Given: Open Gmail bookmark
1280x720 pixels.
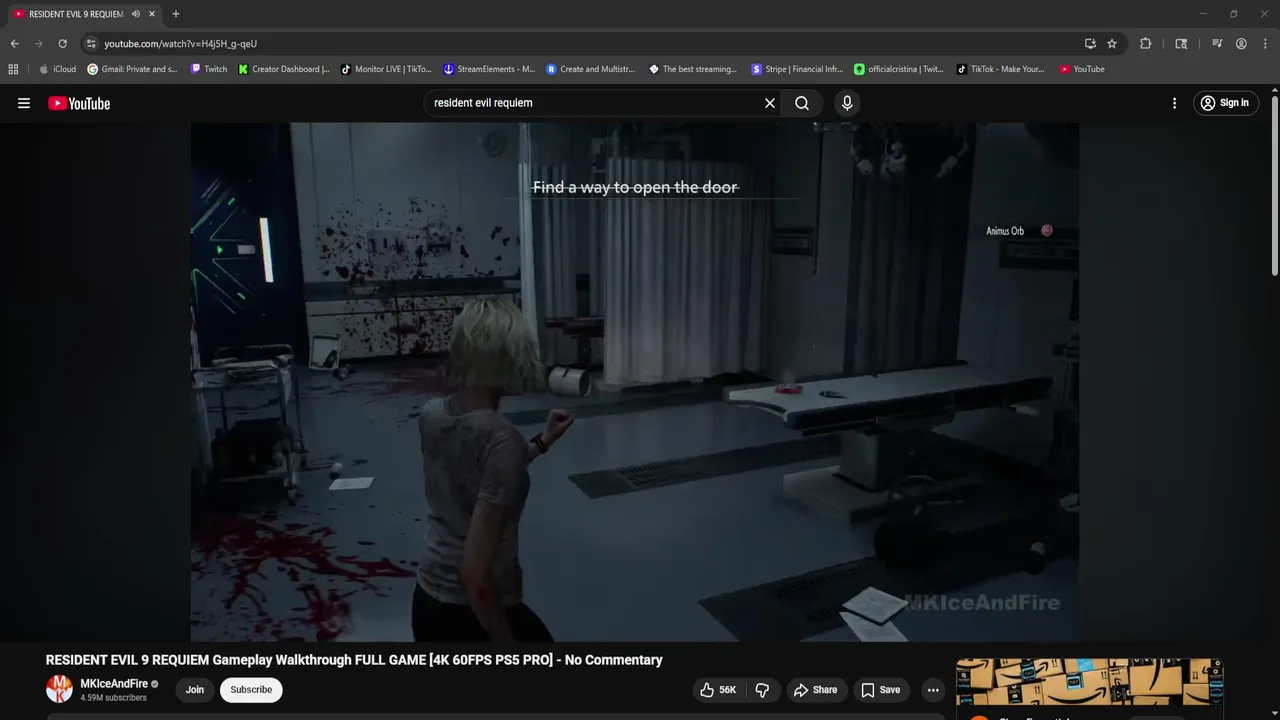Looking at the screenshot, I should pos(132,69).
